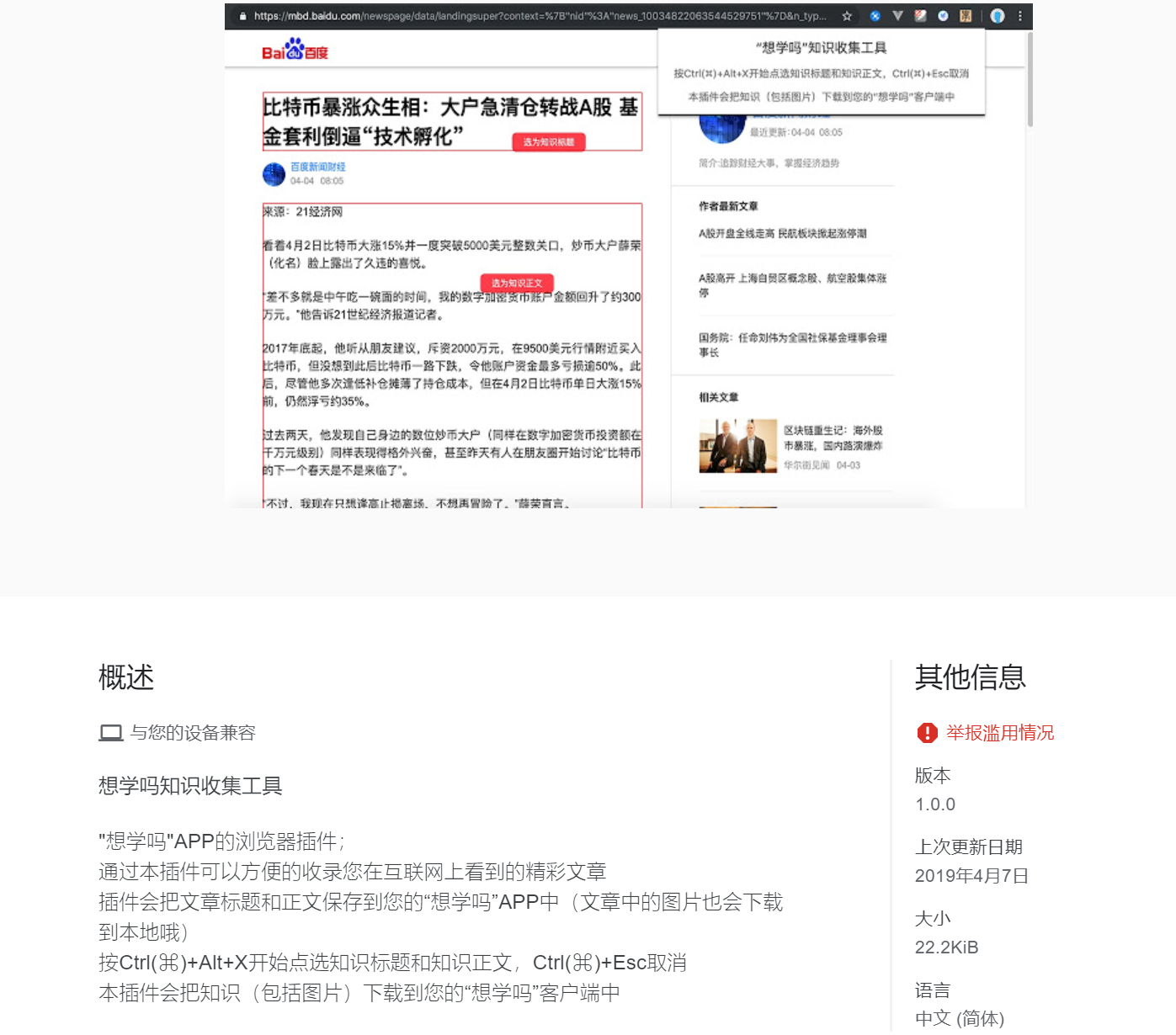
Task: Click the red-white square extension icon
Action: point(920,16)
